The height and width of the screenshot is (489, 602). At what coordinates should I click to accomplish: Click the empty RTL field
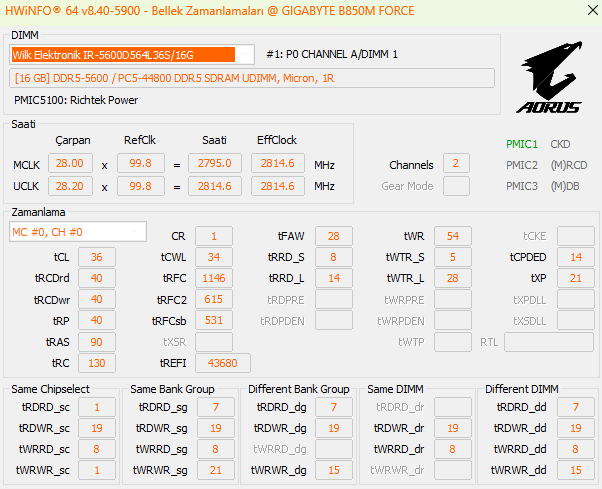(x=549, y=342)
